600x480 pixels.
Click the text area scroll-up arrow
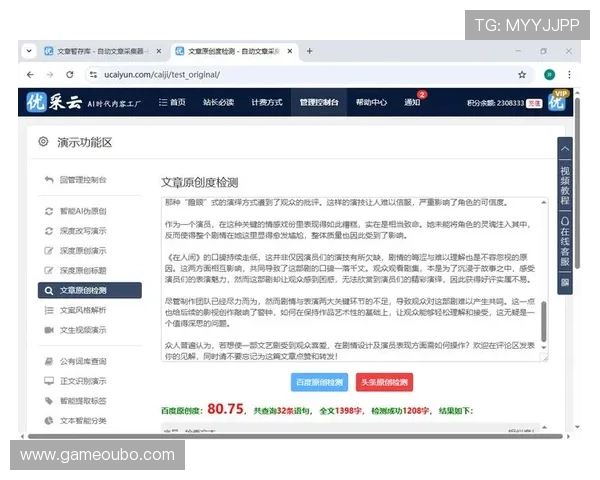pos(544,202)
